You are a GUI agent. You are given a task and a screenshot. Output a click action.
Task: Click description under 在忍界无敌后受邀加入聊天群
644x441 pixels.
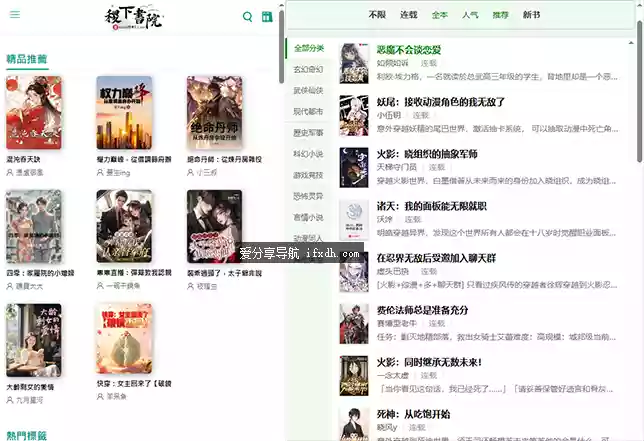(x=497, y=285)
